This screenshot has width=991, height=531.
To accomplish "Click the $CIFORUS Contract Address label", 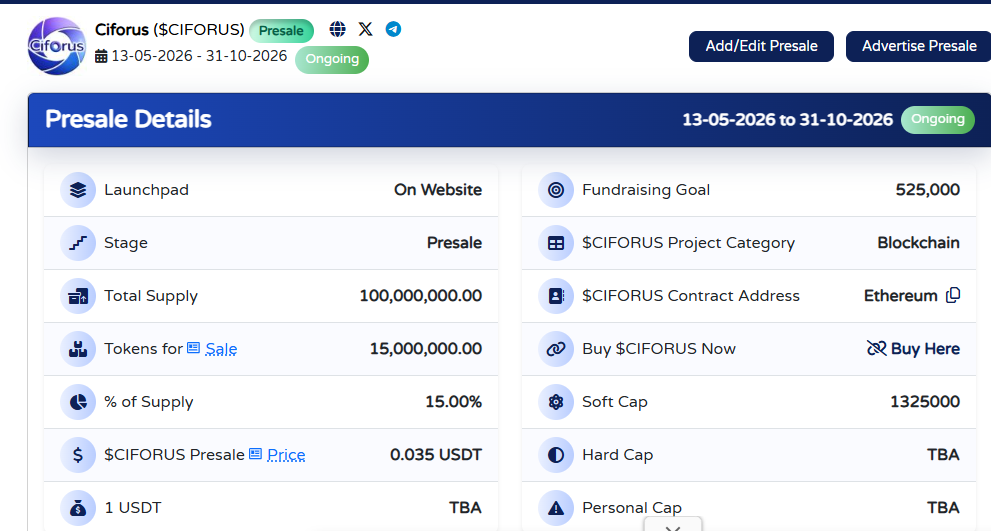I will (x=691, y=296).
